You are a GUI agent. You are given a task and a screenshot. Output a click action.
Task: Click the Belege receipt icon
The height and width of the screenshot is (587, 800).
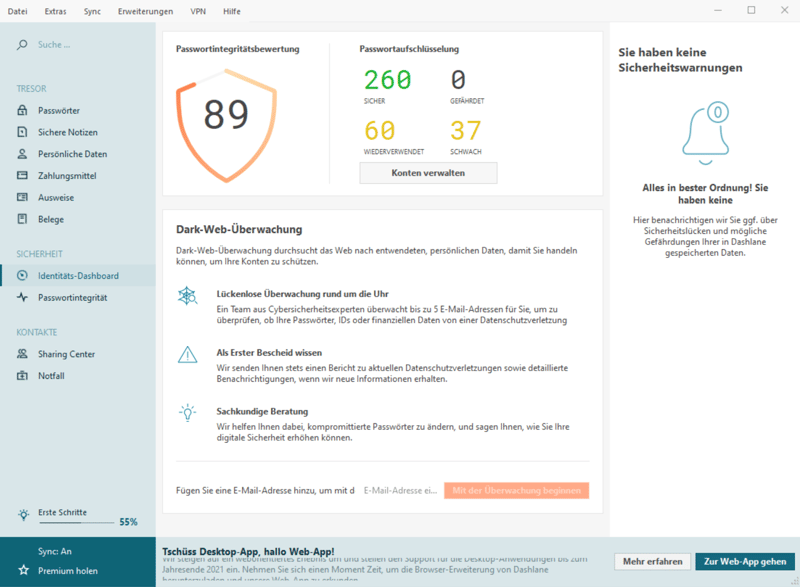[x=22, y=220]
